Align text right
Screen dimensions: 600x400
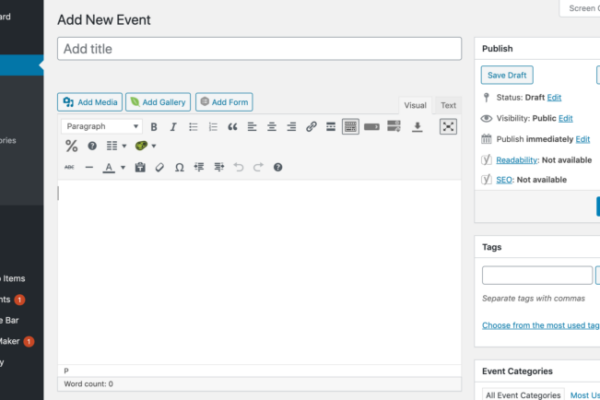tap(292, 127)
